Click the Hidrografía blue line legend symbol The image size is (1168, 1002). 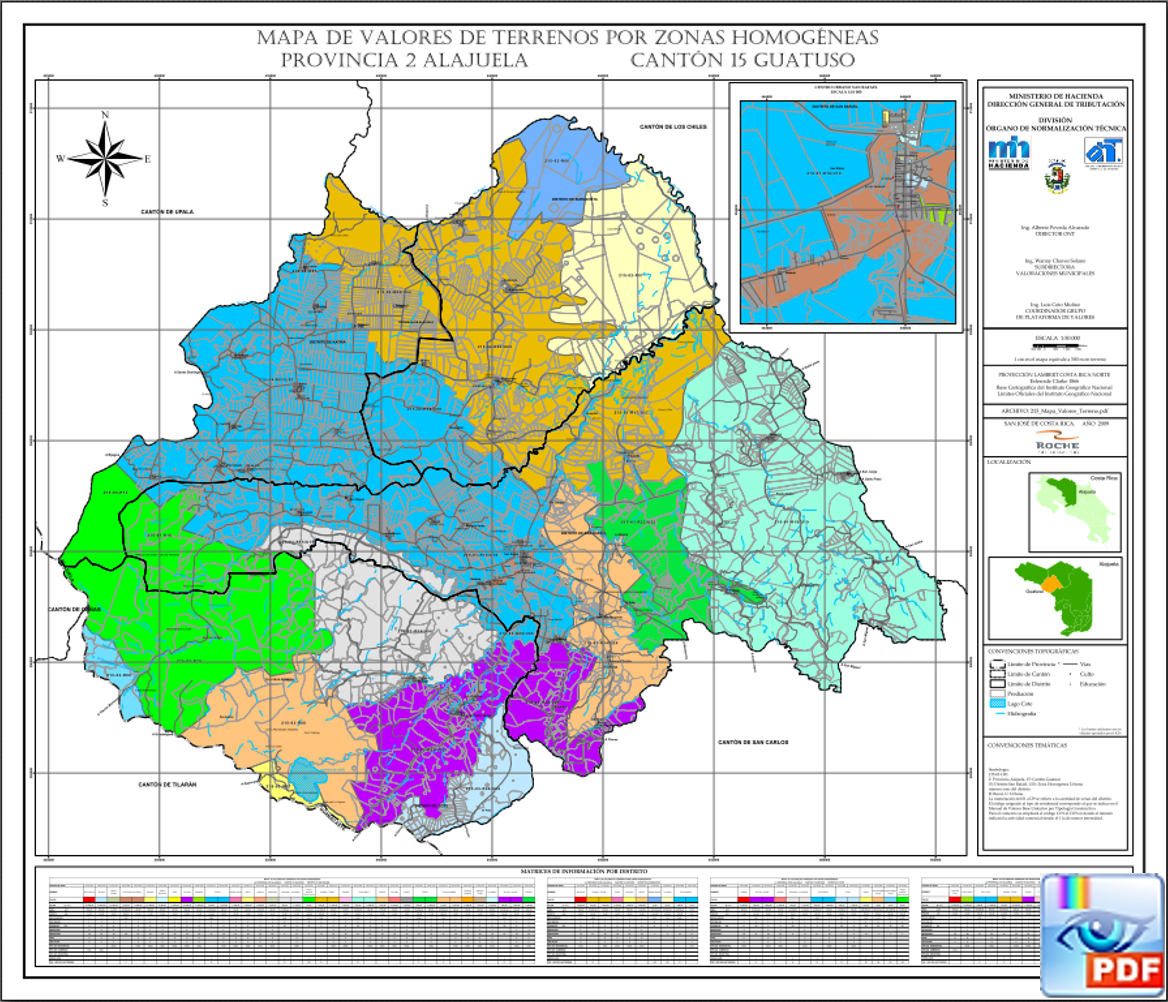(x=1001, y=714)
